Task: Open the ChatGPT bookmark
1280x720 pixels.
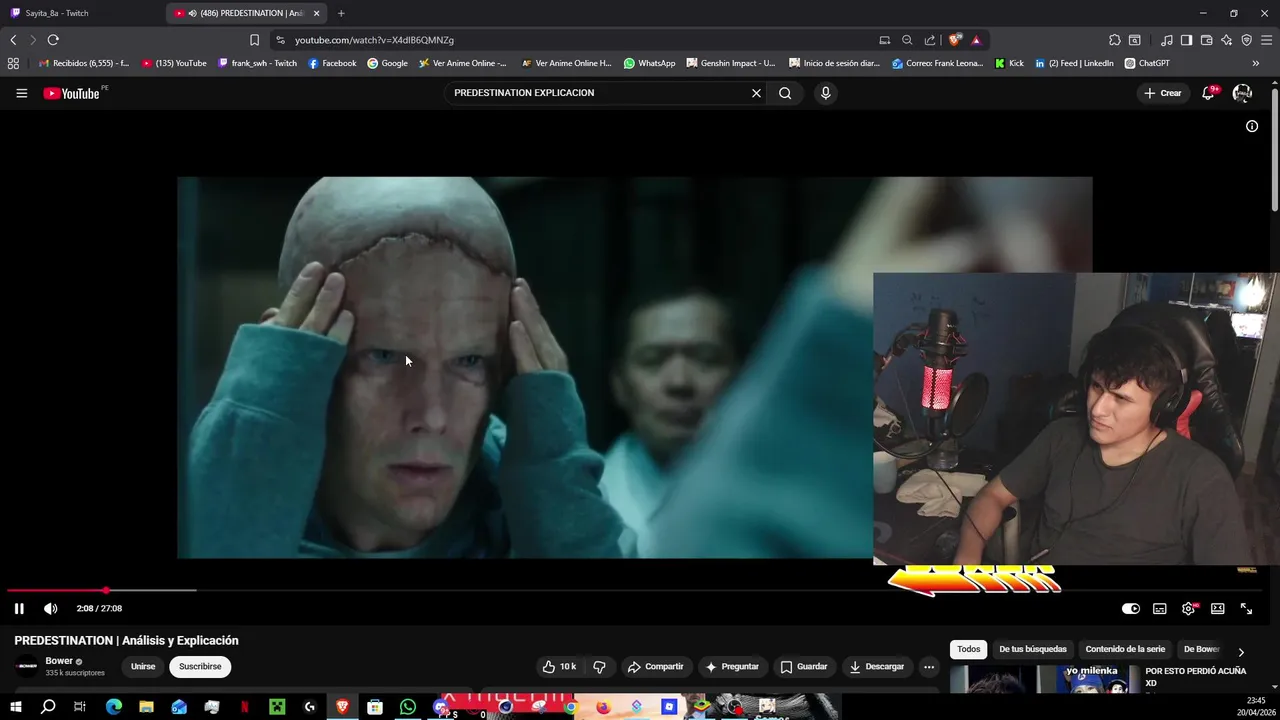Action: [1147, 63]
